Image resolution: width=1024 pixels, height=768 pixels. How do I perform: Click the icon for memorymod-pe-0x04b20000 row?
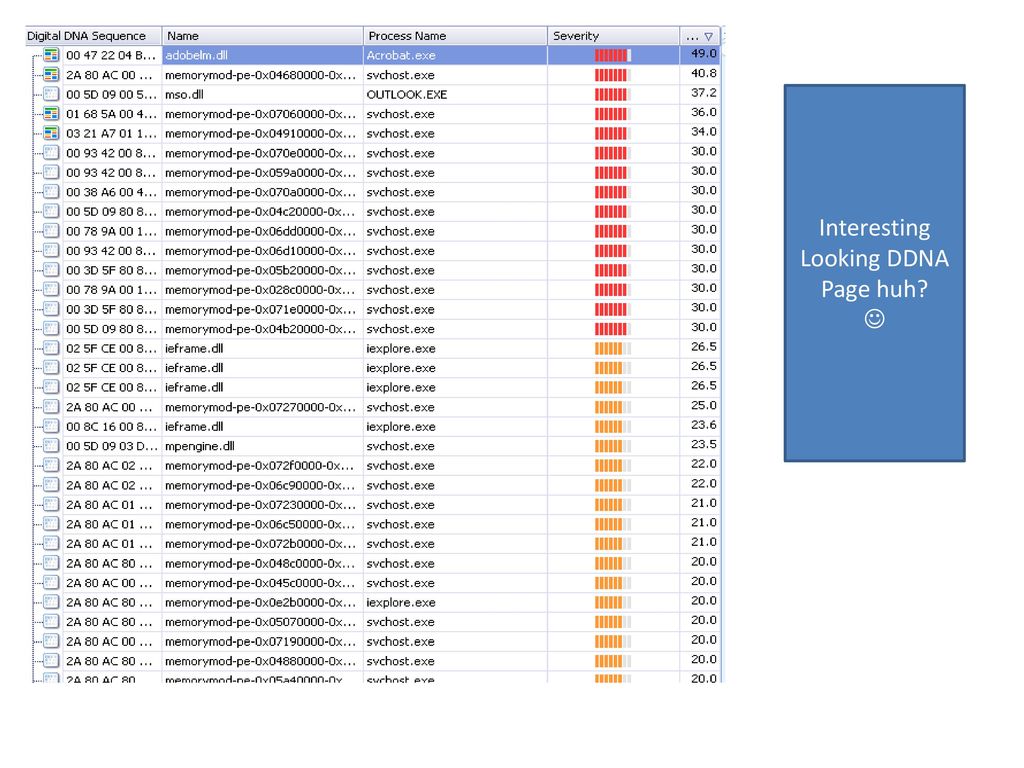pyautogui.click(x=51, y=328)
